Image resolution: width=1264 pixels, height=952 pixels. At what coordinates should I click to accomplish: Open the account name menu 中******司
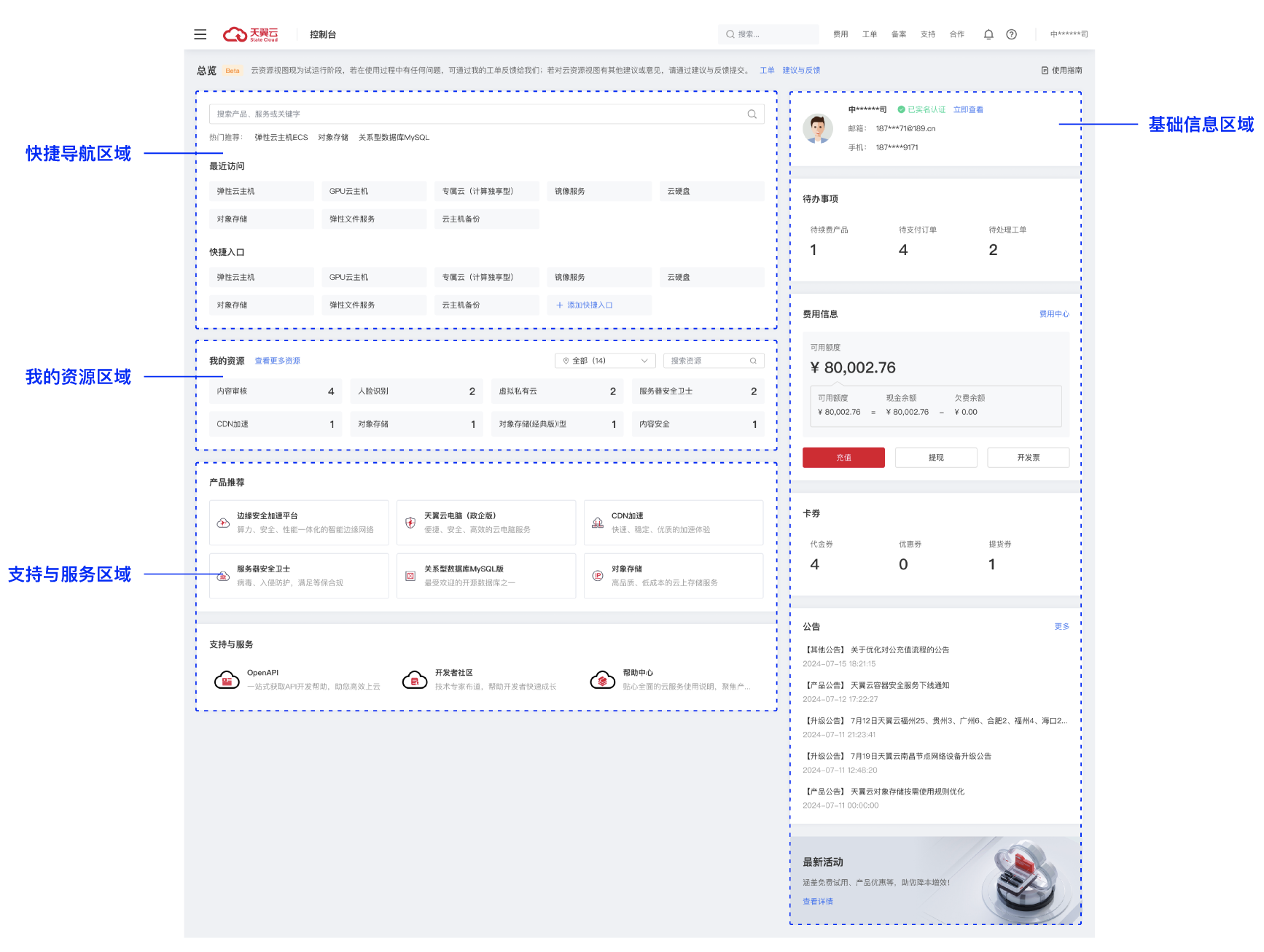tap(1069, 34)
